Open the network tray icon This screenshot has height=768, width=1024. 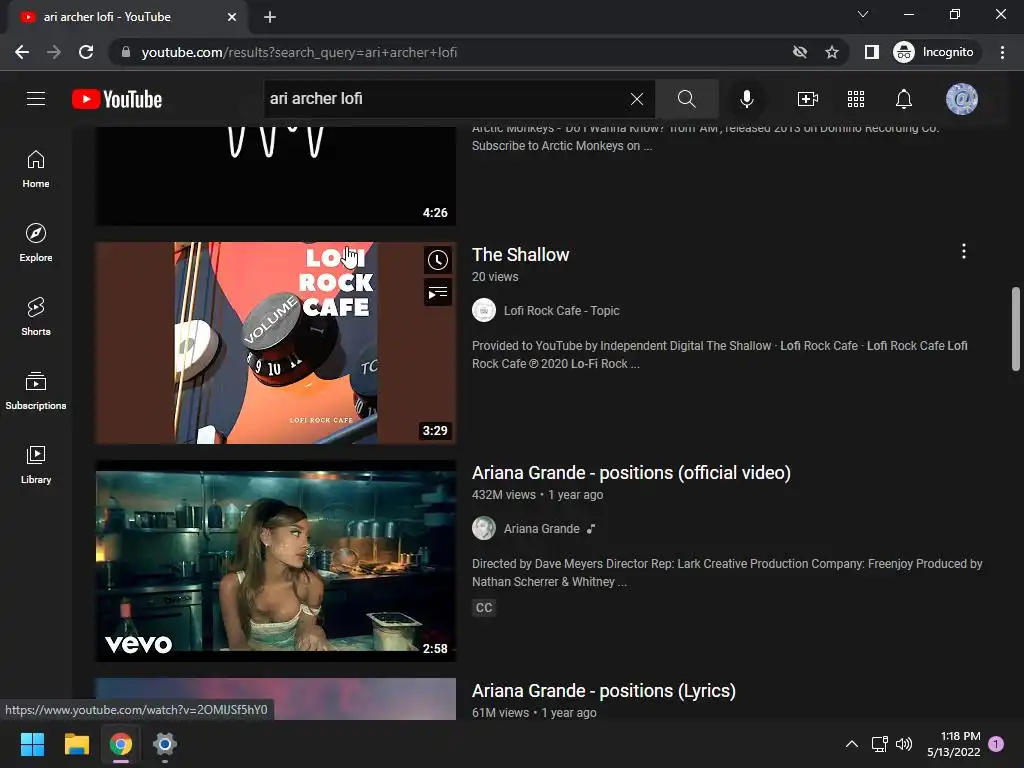tap(880, 744)
